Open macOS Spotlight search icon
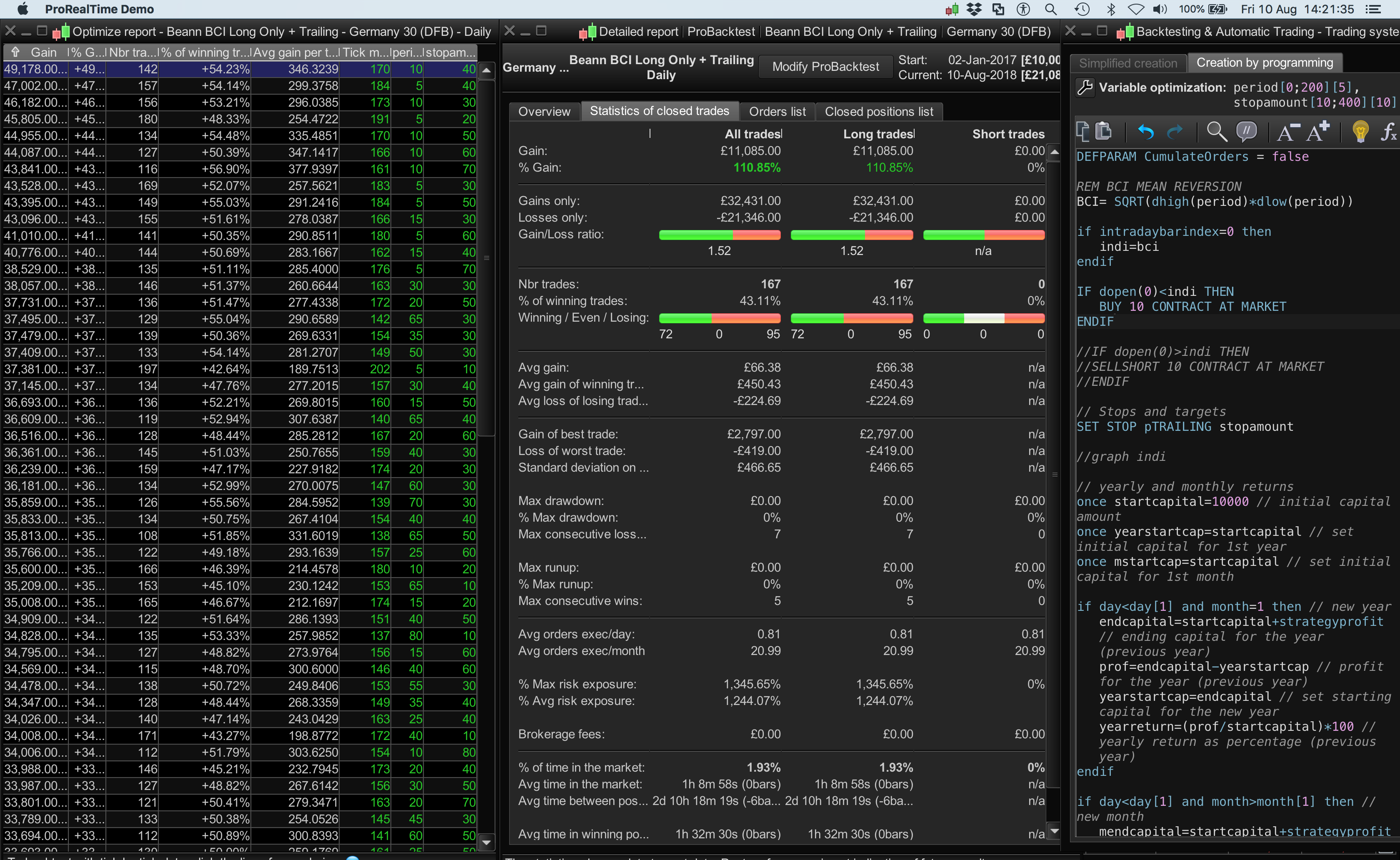The width and height of the screenshot is (1400, 860). click(x=1051, y=9)
